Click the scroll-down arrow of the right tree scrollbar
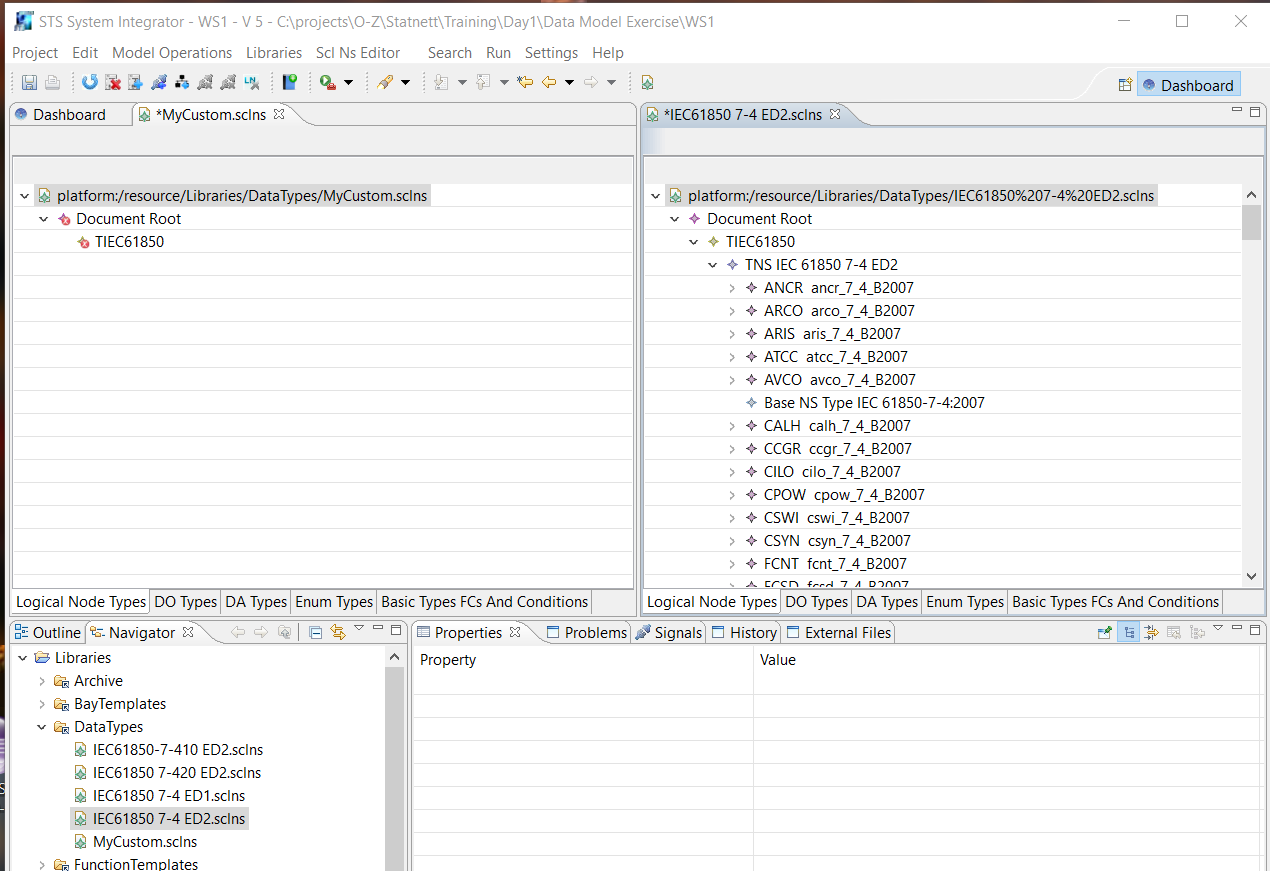1270x871 pixels. (1251, 576)
